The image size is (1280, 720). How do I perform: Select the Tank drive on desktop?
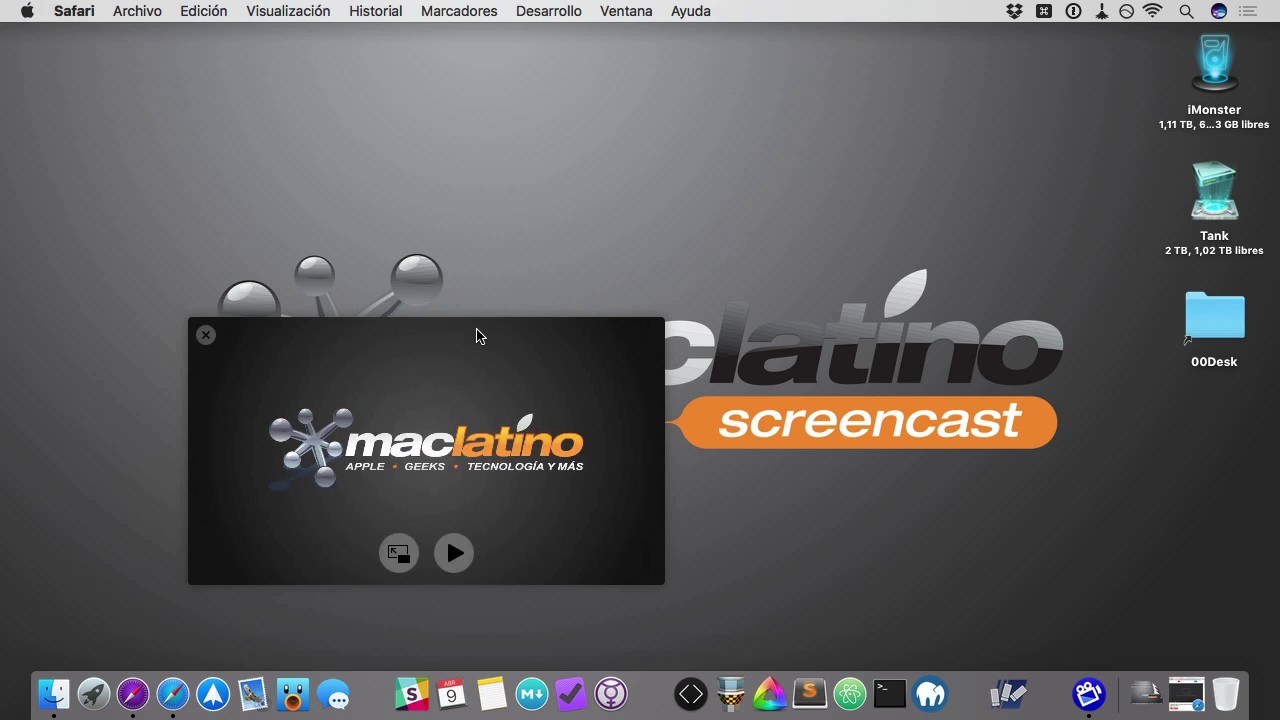[x=1214, y=208]
